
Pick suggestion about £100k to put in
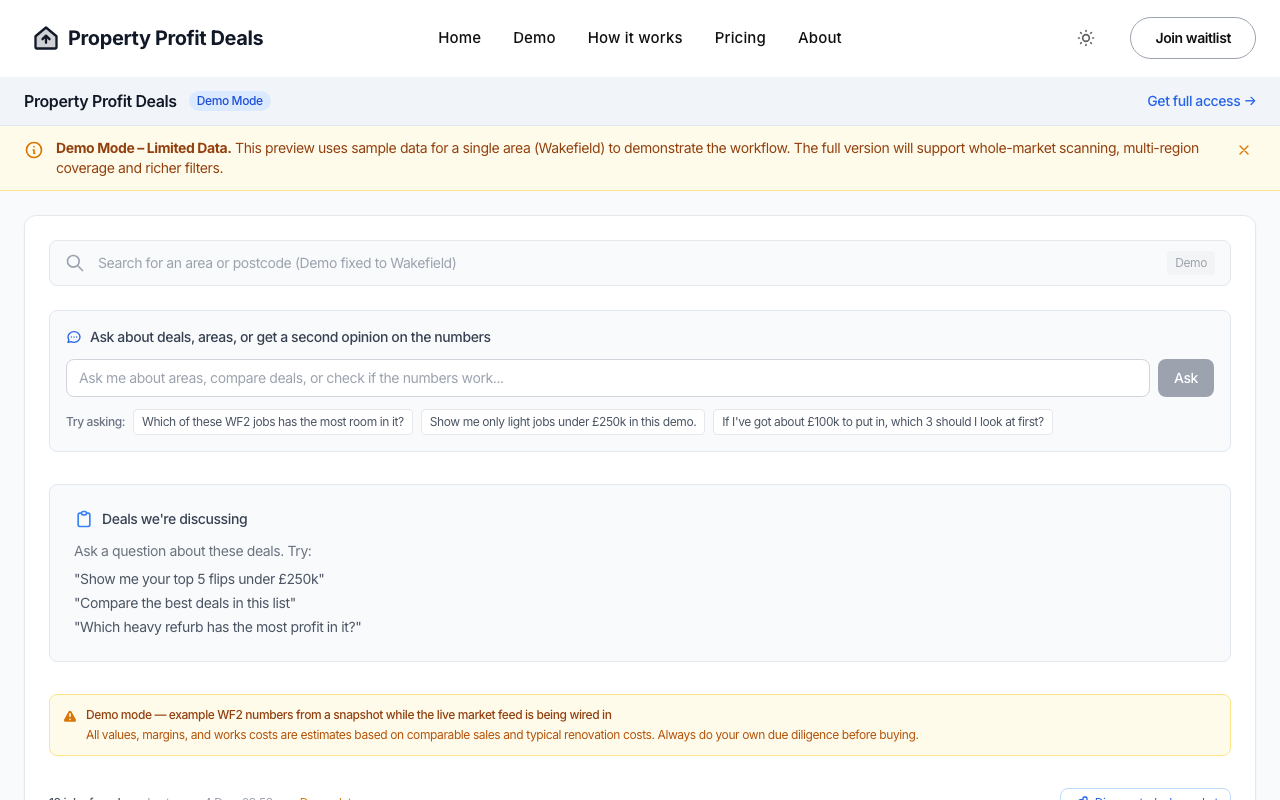click(883, 422)
